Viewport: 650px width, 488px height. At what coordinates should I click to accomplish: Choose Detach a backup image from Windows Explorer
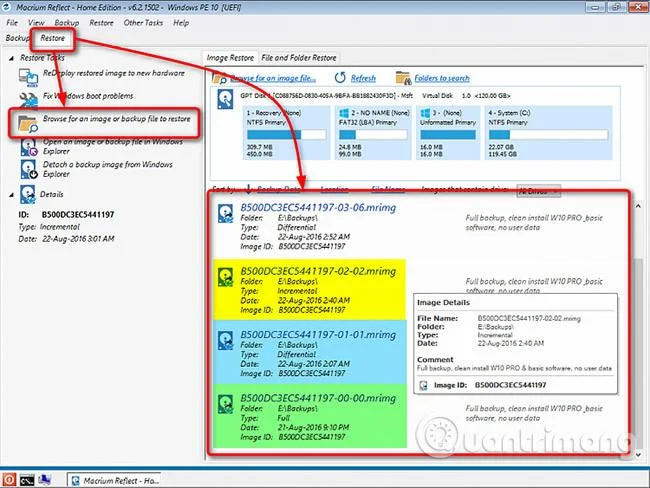(x=108, y=169)
